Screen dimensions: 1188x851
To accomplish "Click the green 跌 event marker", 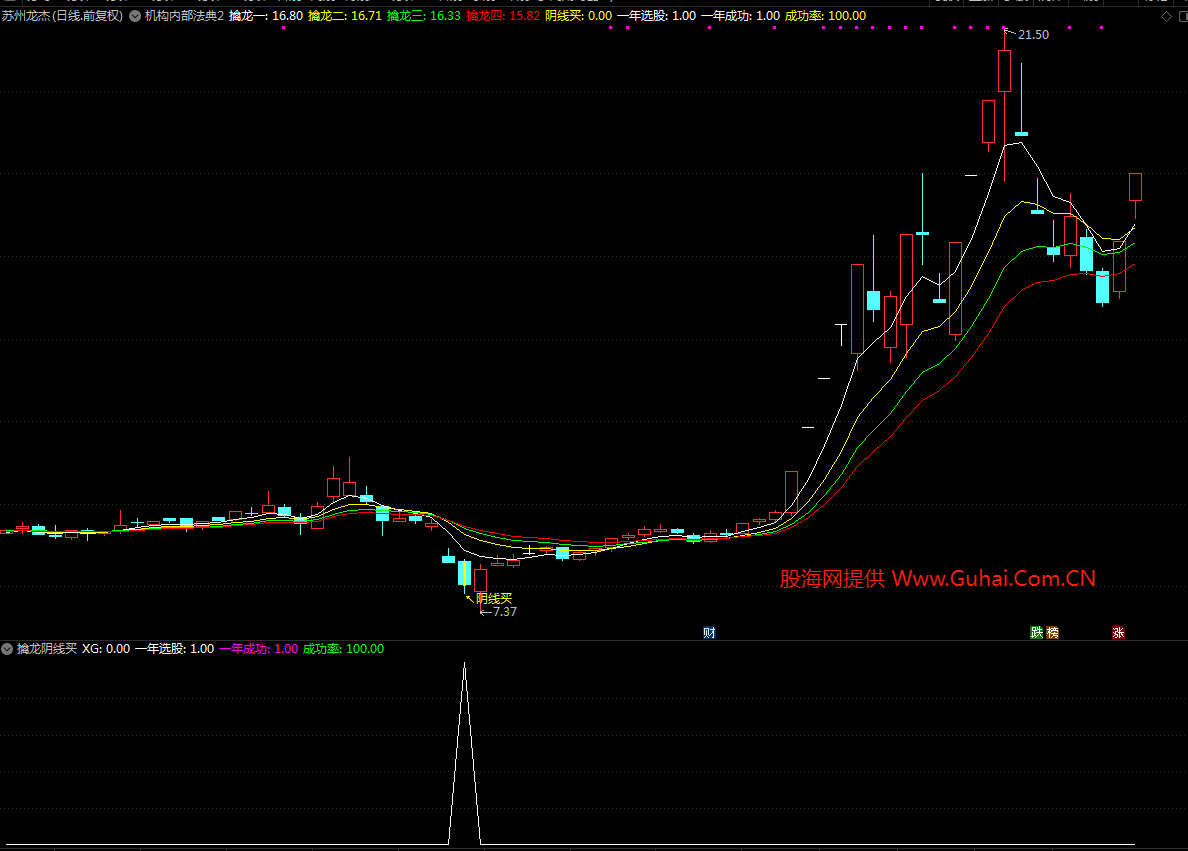I will coord(1036,633).
